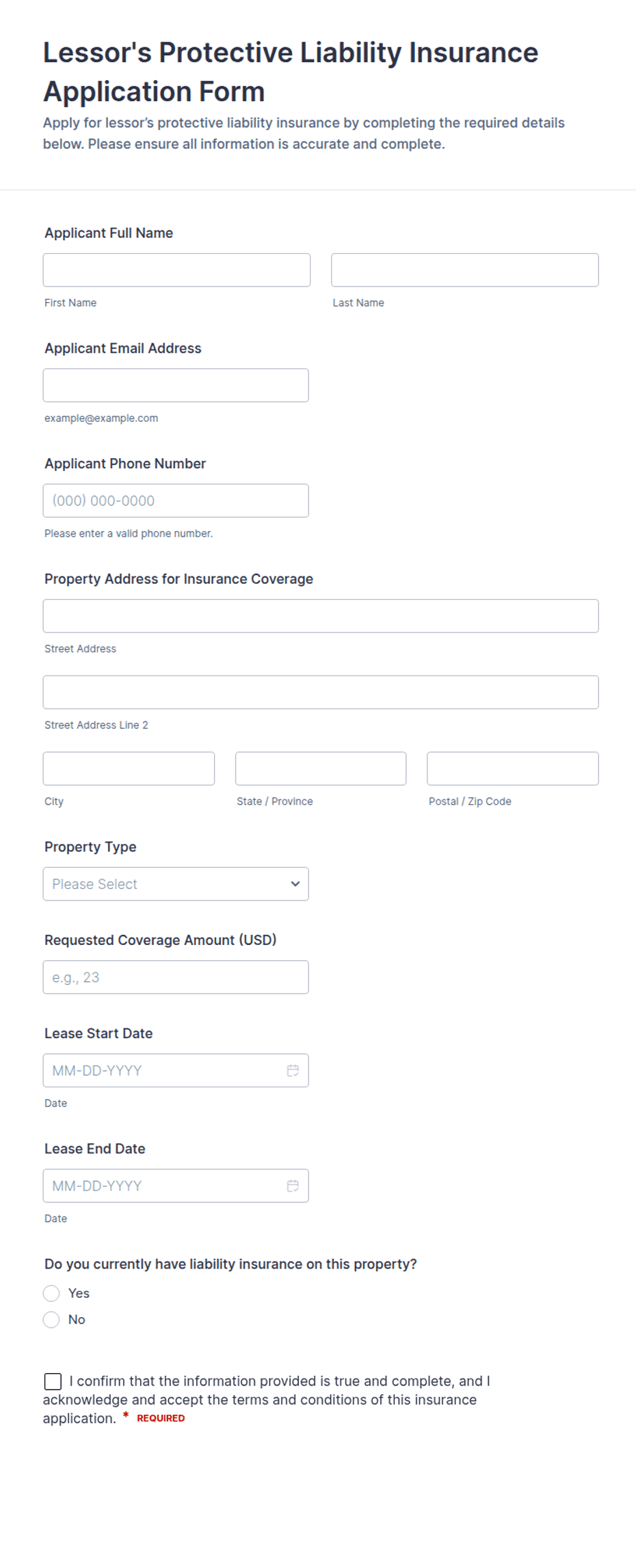Open the Property Type dropdown
636x1568 pixels.
point(176,884)
